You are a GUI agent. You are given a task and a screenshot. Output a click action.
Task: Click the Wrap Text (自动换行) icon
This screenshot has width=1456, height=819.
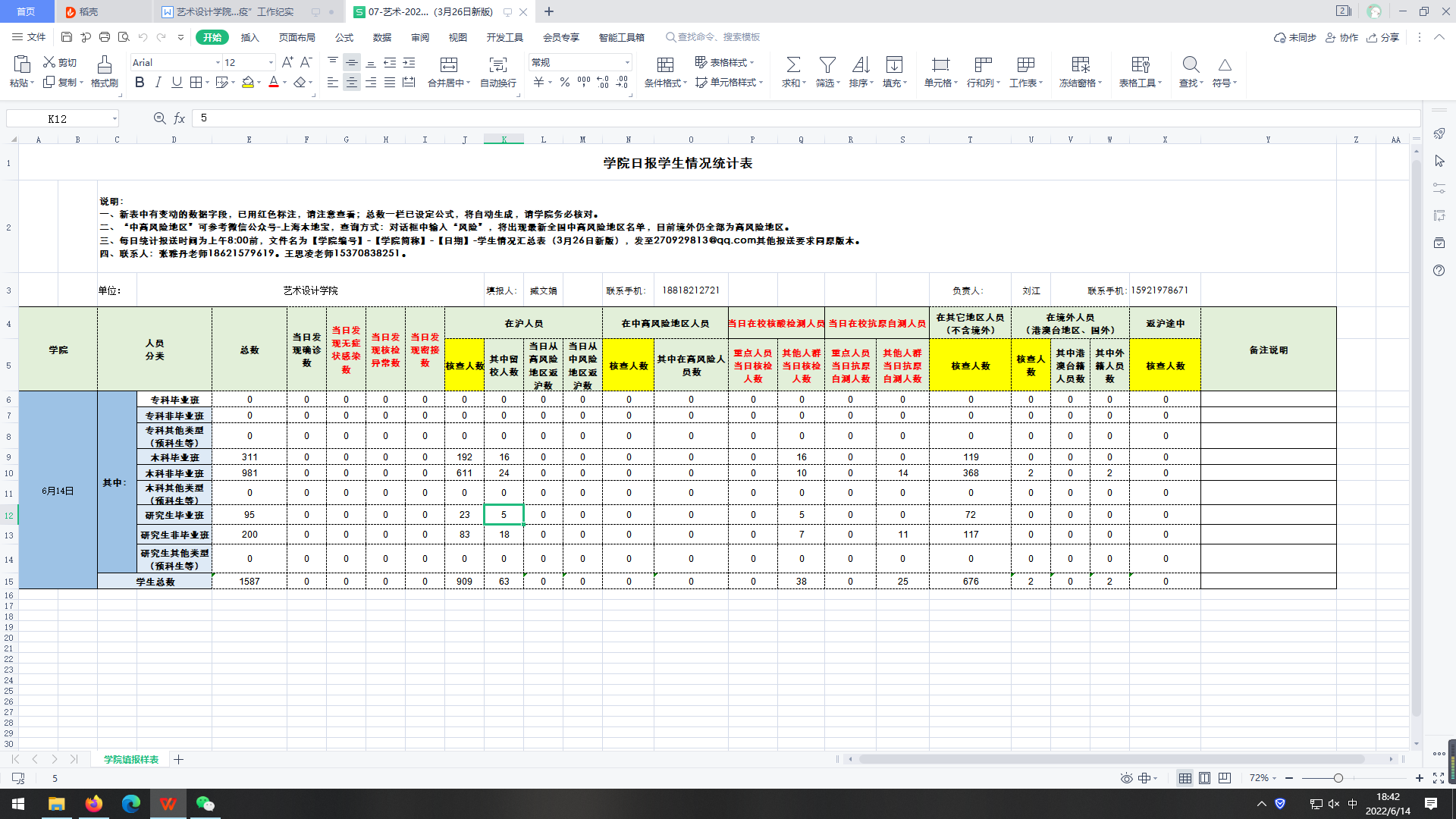(x=497, y=65)
